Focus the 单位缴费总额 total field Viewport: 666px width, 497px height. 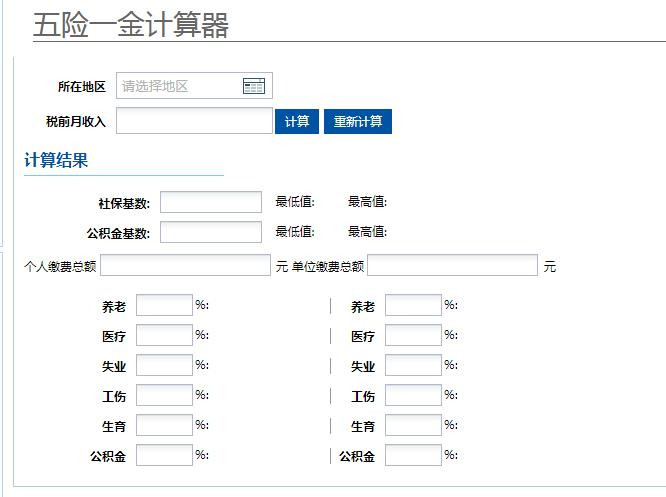(x=452, y=265)
